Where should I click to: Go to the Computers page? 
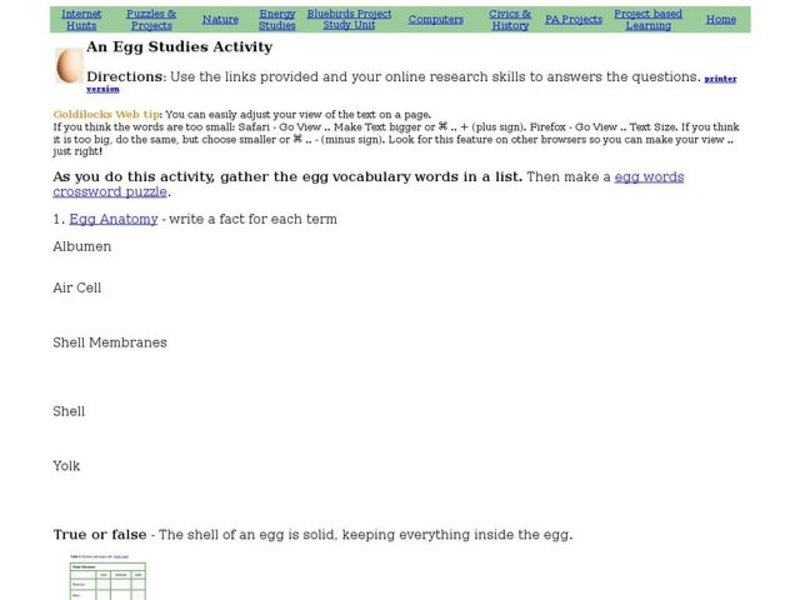pos(435,19)
